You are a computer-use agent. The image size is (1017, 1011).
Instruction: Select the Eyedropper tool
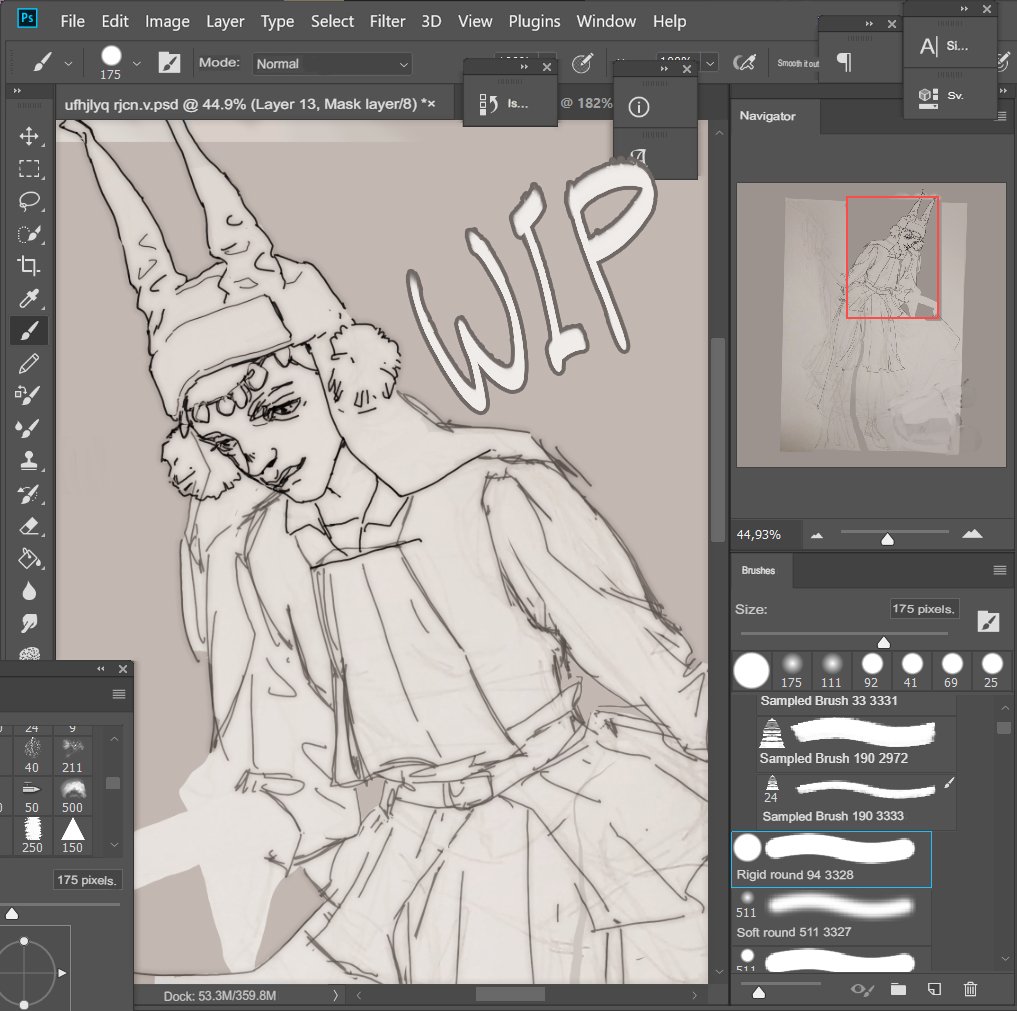(x=29, y=298)
